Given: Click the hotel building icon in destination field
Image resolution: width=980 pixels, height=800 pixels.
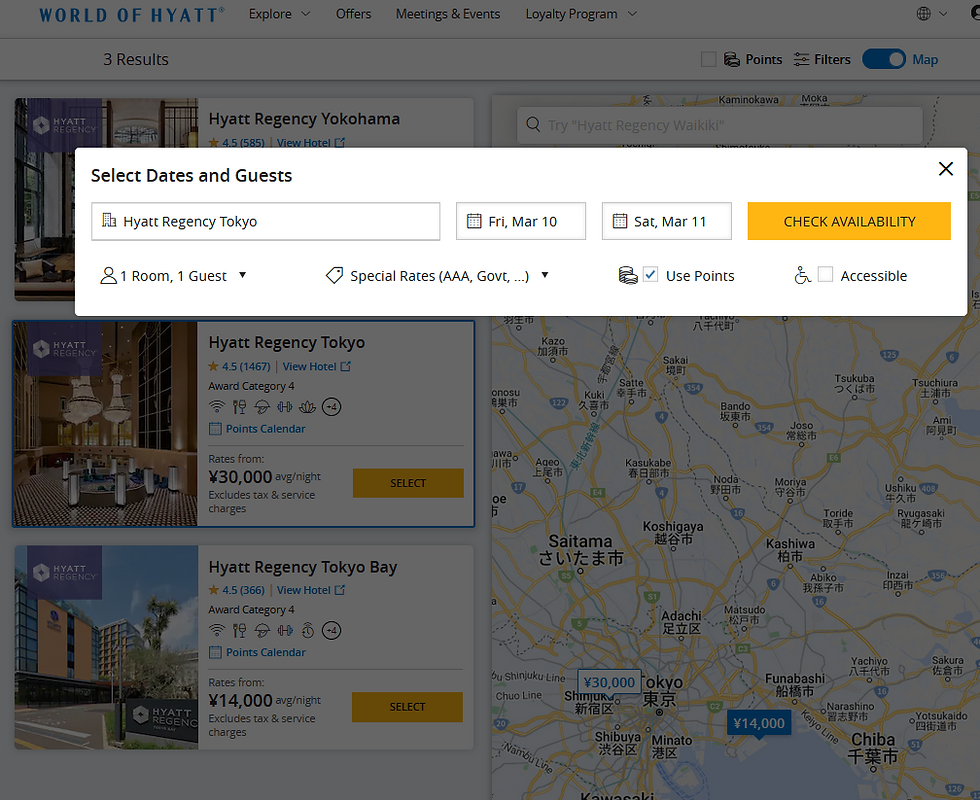Looking at the screenshot, I should 109,221.
